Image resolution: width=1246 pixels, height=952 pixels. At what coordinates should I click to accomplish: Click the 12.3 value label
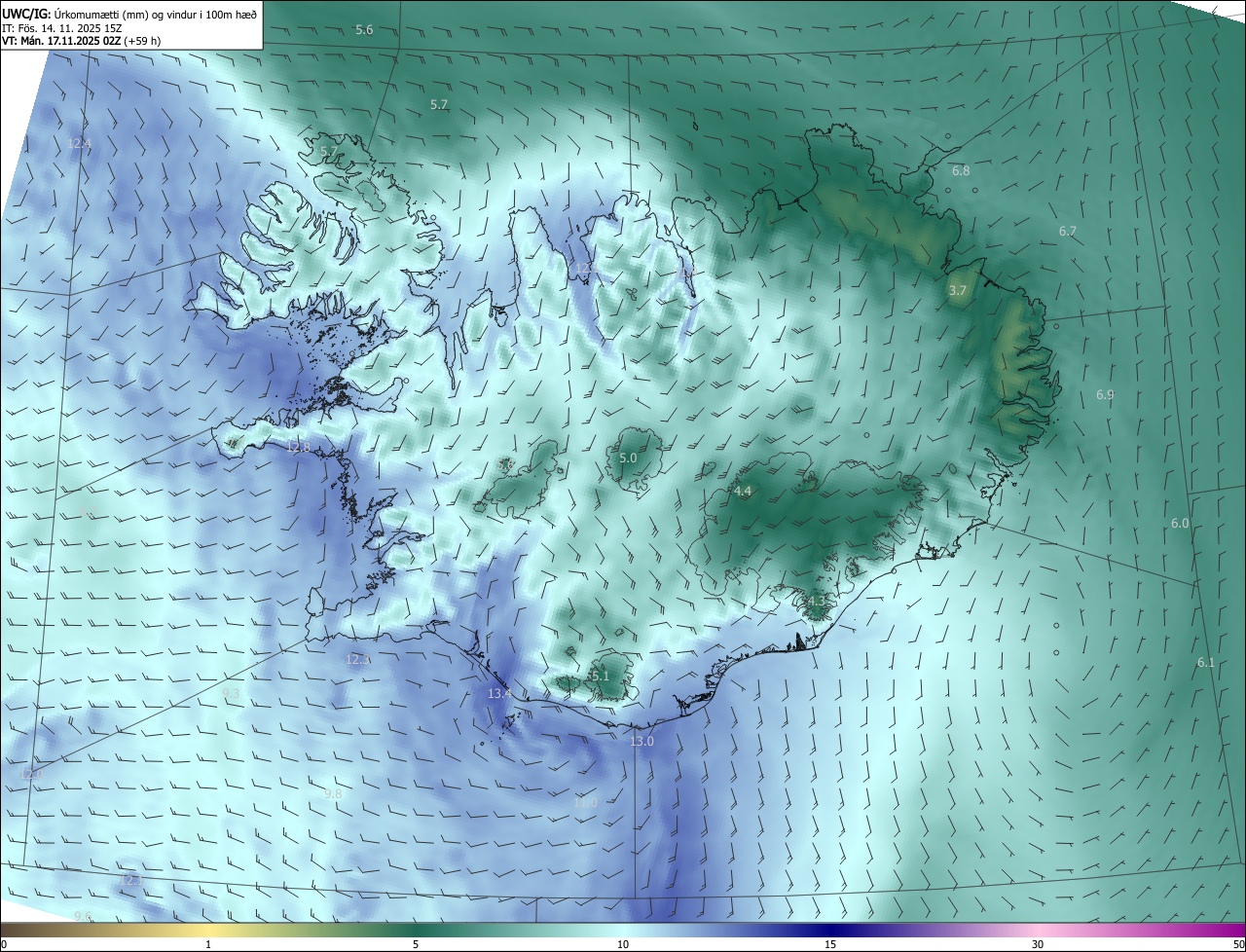click(x=358, y=659)
